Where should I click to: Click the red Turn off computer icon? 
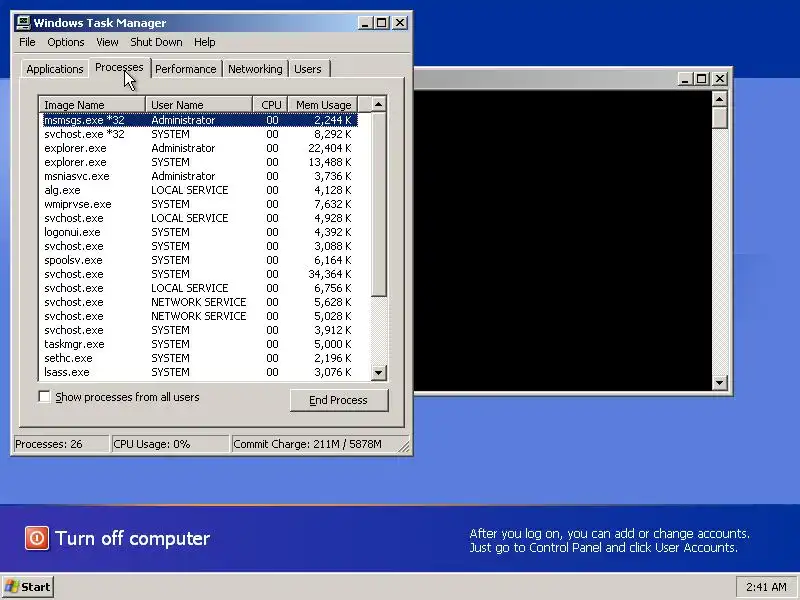37,538
